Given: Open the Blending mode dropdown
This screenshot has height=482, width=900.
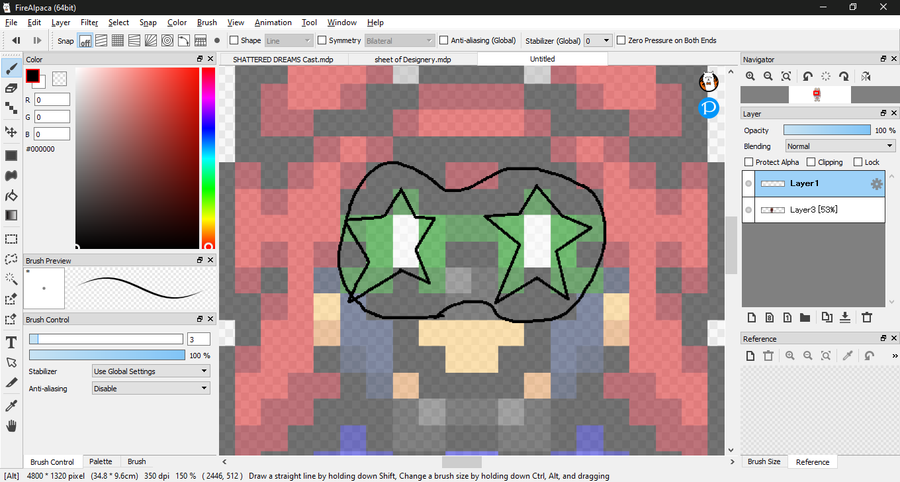Looking at the screenshot, I should pos(840,146).
